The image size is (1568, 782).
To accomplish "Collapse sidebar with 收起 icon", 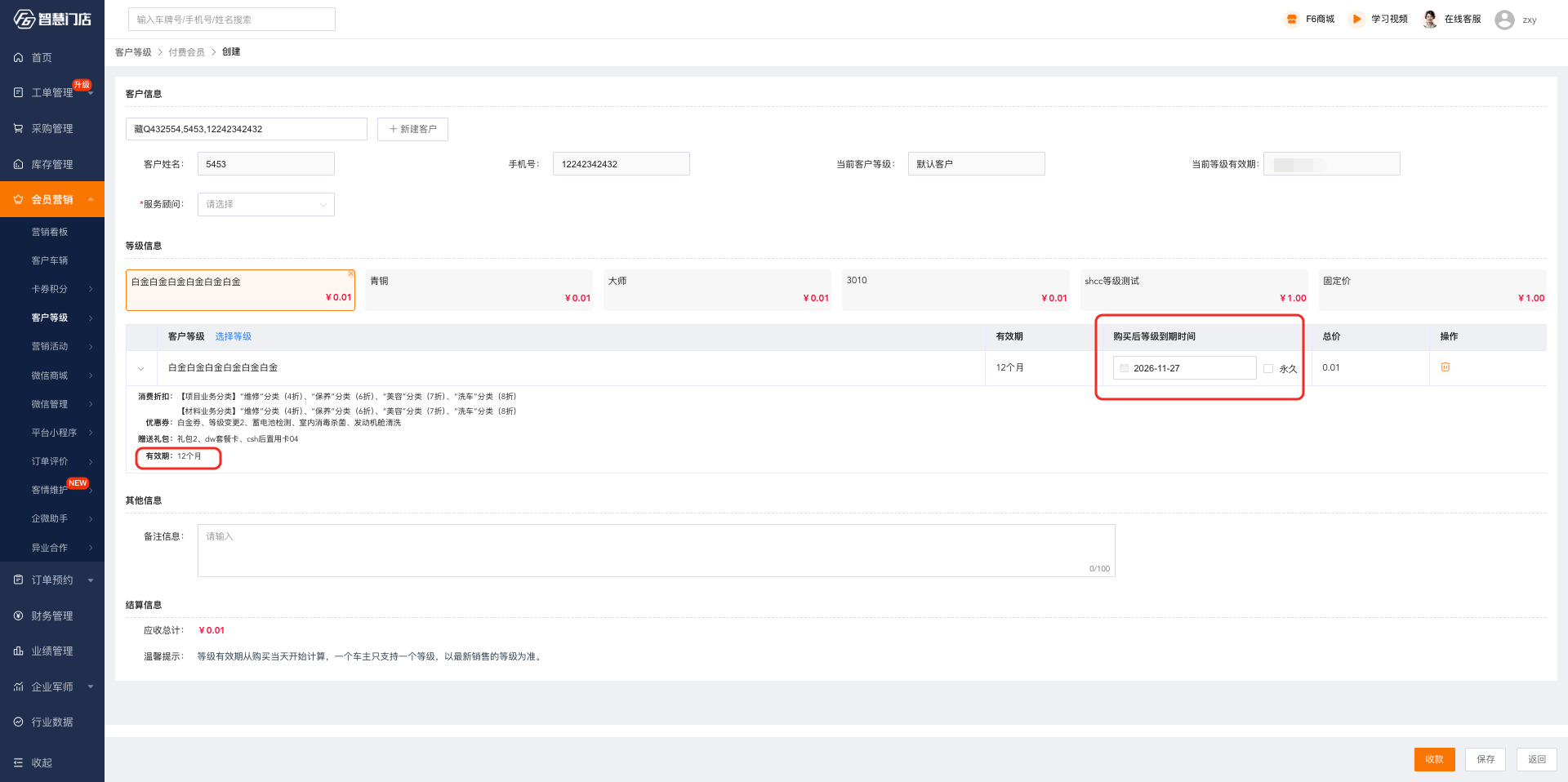I will click(18, 762).
